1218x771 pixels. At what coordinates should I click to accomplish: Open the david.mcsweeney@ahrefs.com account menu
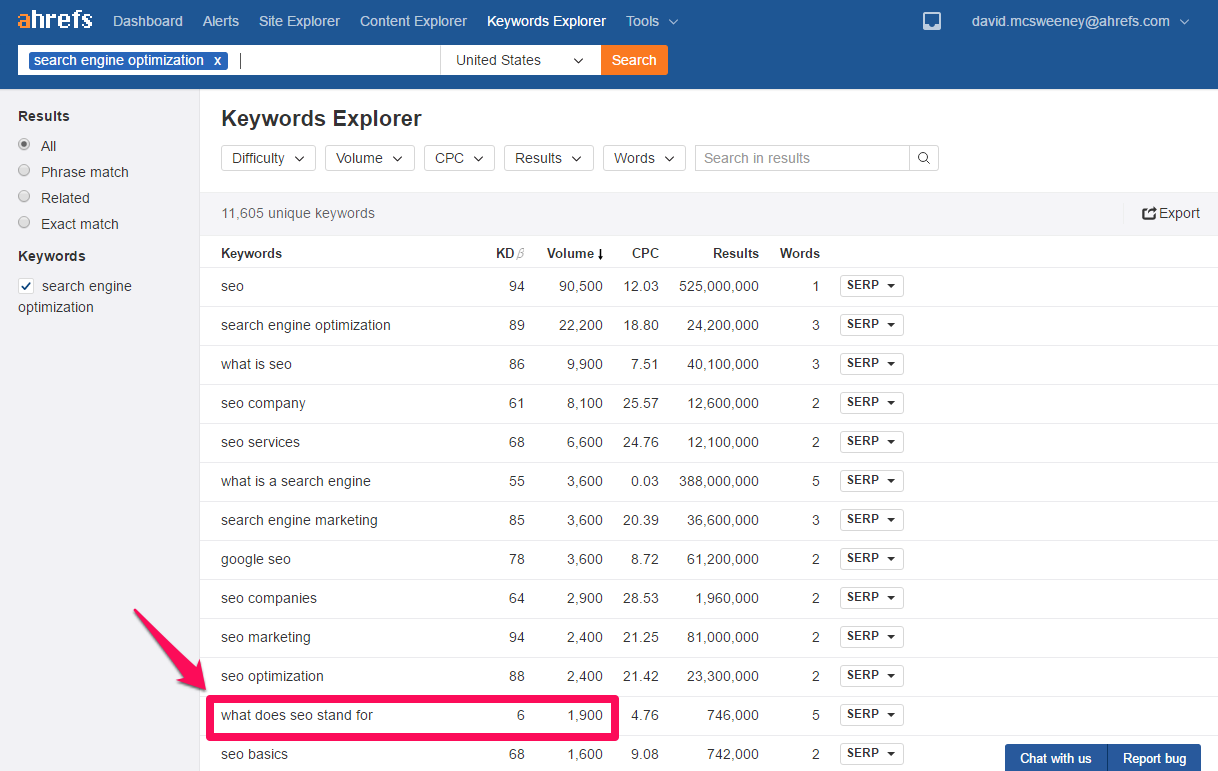[1081, 21]
